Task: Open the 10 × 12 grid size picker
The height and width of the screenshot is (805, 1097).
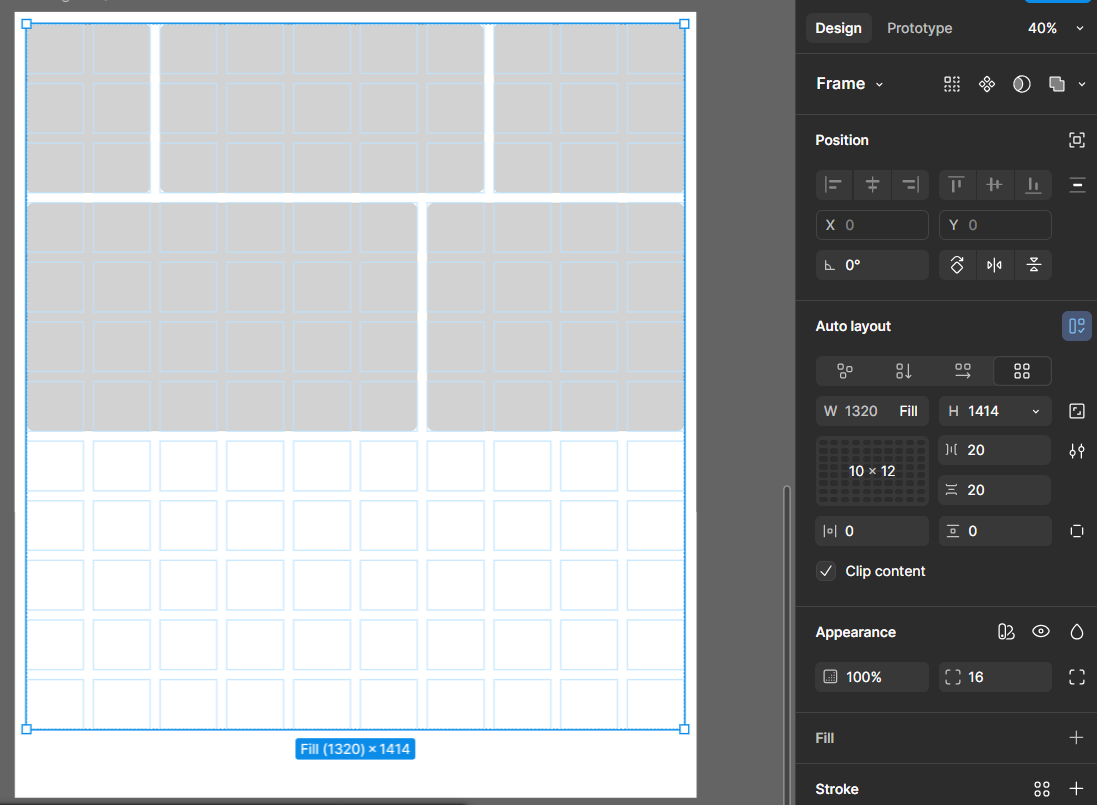Action: tap(872, 471)
